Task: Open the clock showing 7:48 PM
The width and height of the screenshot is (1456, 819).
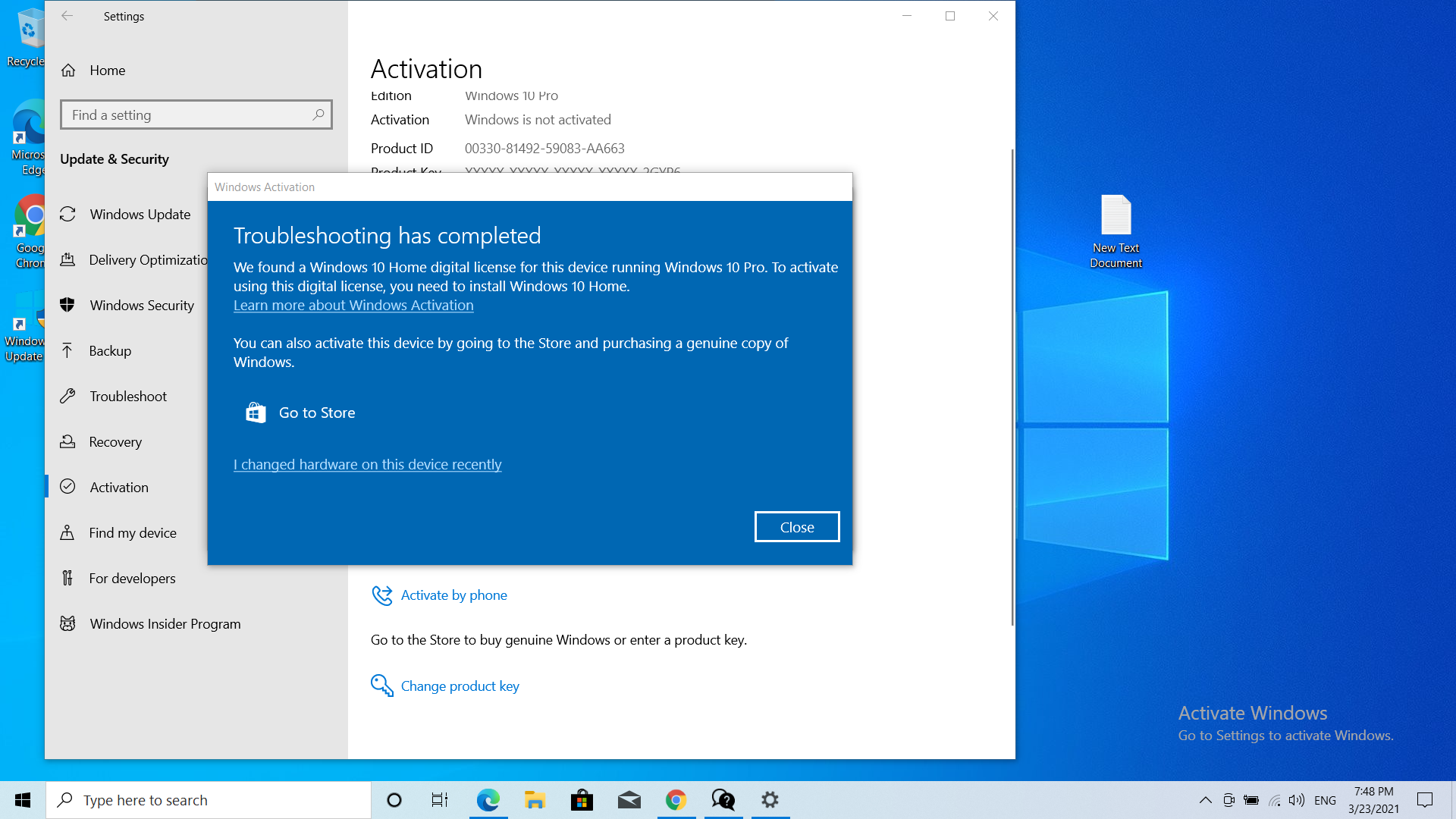Action: (x=1373, y=800)
